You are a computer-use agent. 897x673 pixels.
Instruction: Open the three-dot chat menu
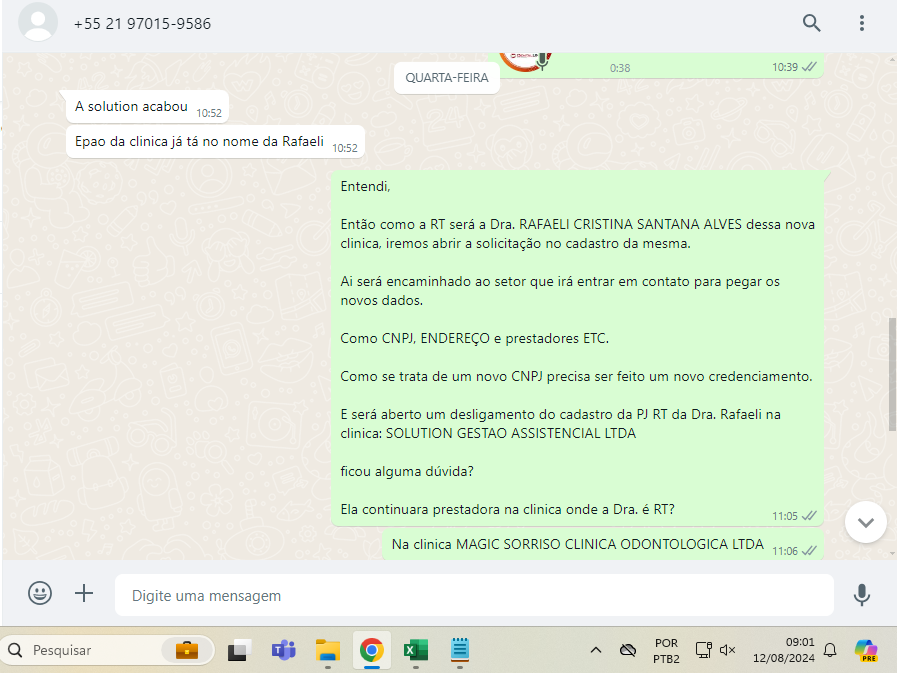pos(862,23)
